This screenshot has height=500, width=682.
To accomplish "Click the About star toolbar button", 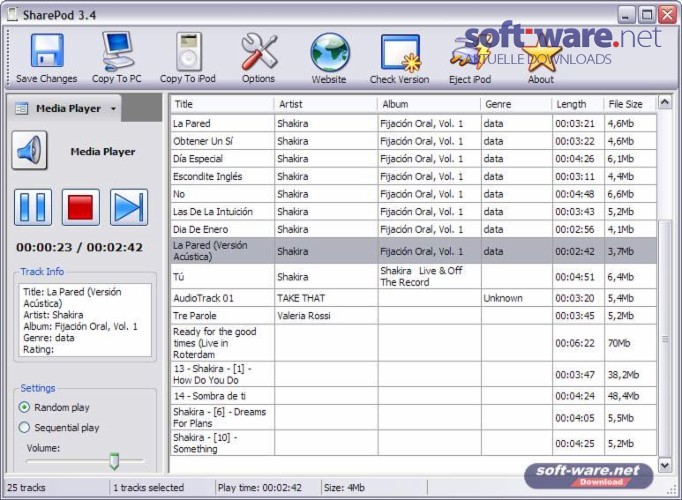I will pos(541,59).
